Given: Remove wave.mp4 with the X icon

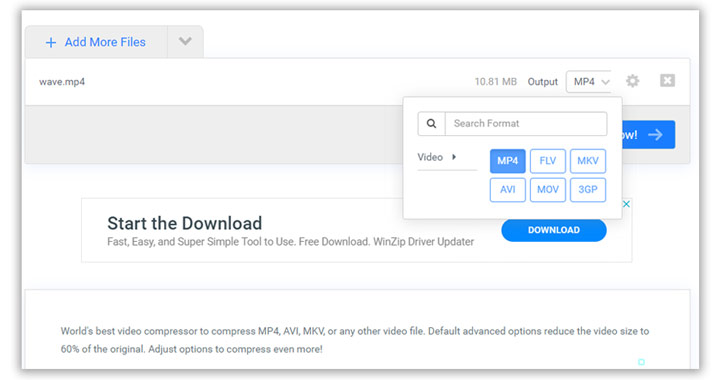Looking at the screenshot, I should [667, 81].
